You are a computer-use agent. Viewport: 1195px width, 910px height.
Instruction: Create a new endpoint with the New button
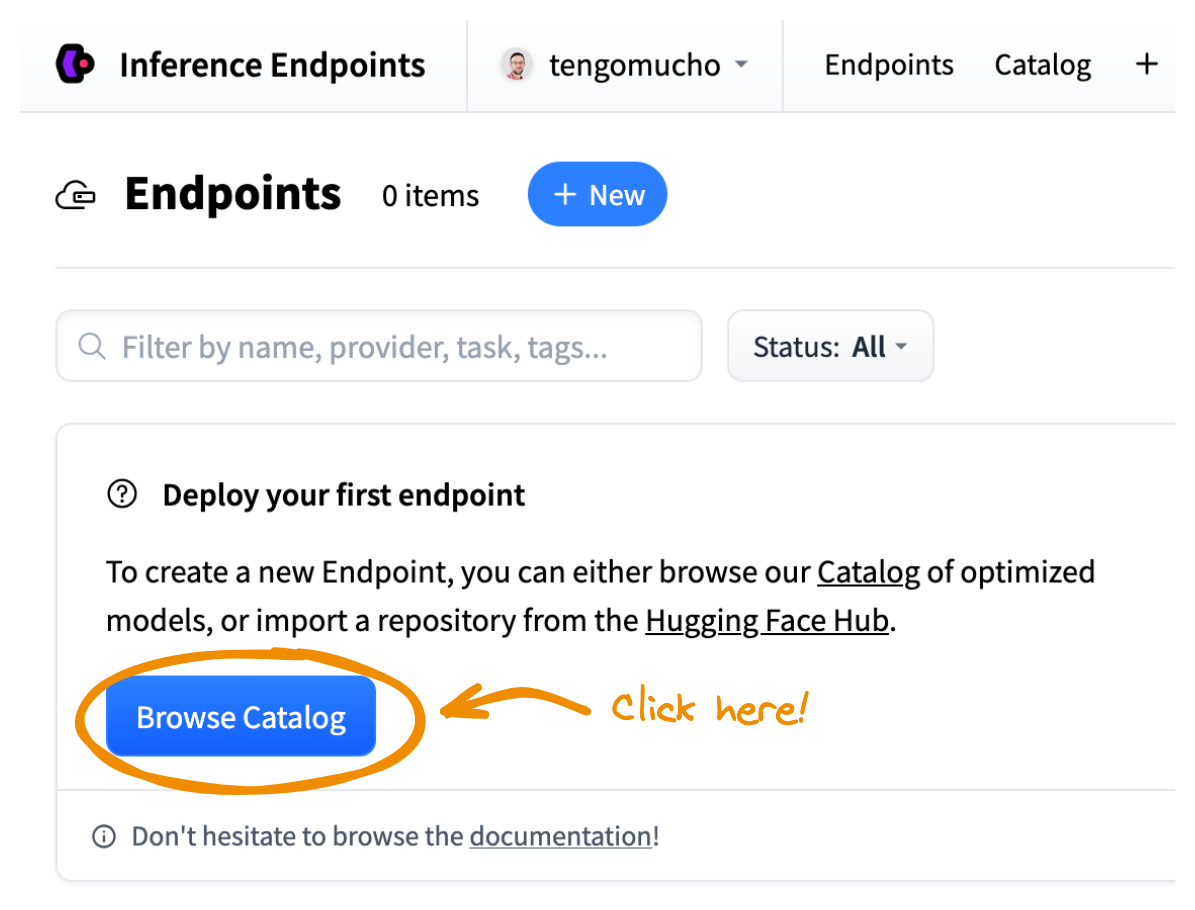pos(597,194)
